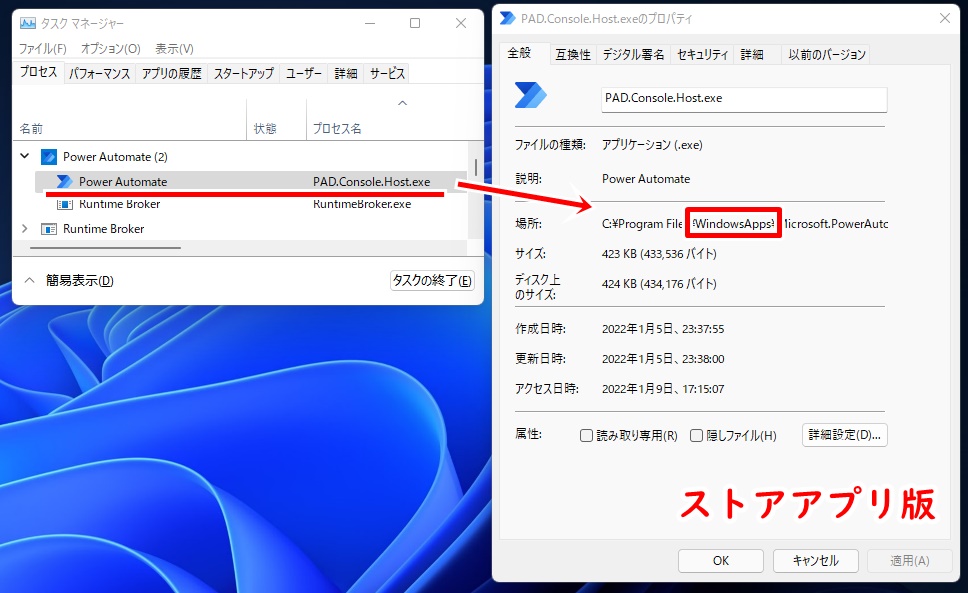Screen dimensions: 968x593
Task: Click the RuntimeBroker.exe child row icon
Action: [65, 204]
